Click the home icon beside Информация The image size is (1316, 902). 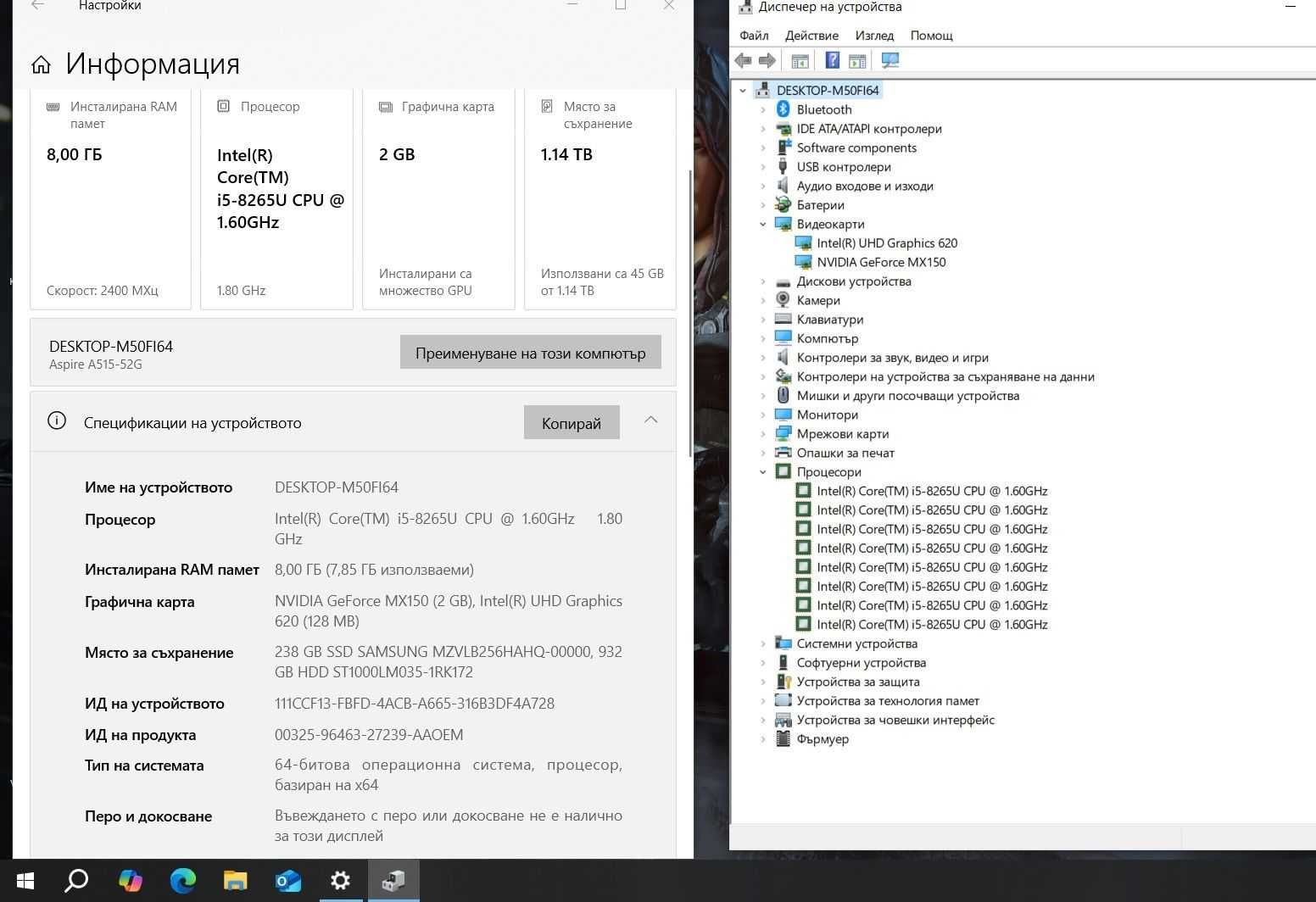(x=41, y=64)
